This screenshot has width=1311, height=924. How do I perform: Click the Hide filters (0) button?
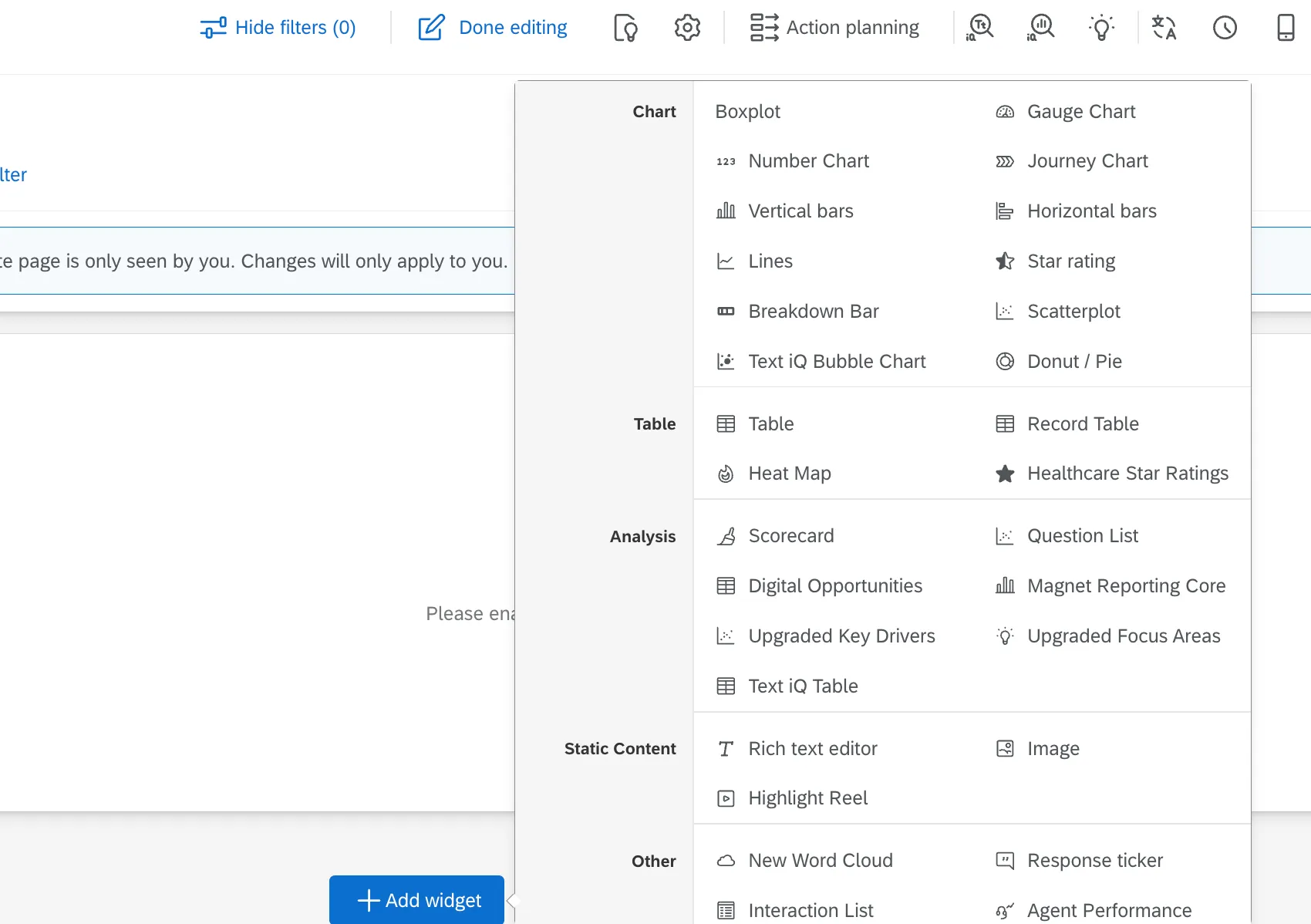[x=278, y=28]
